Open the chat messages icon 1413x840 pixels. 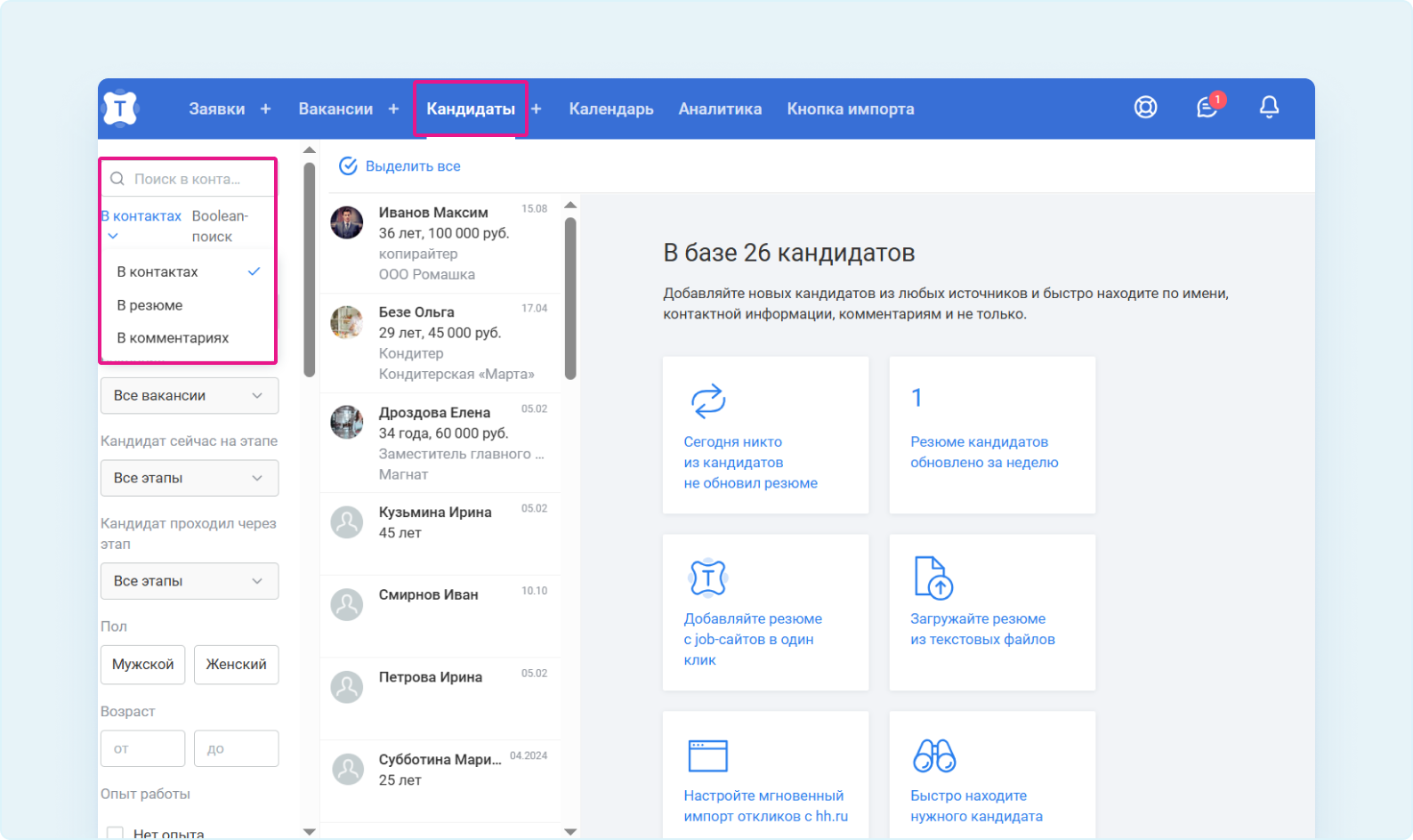(1207, 108)
